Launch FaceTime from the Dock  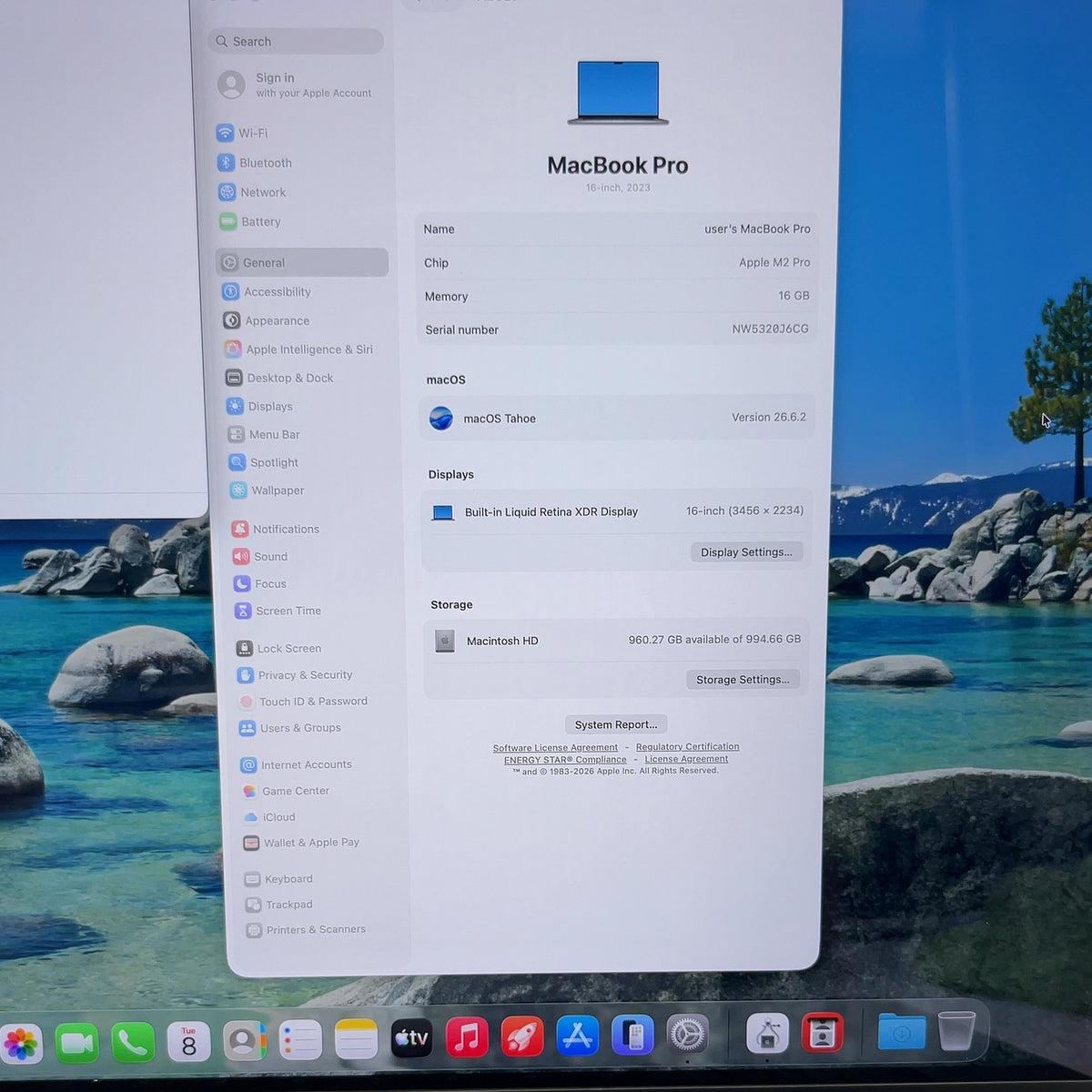pos(76,1042)
